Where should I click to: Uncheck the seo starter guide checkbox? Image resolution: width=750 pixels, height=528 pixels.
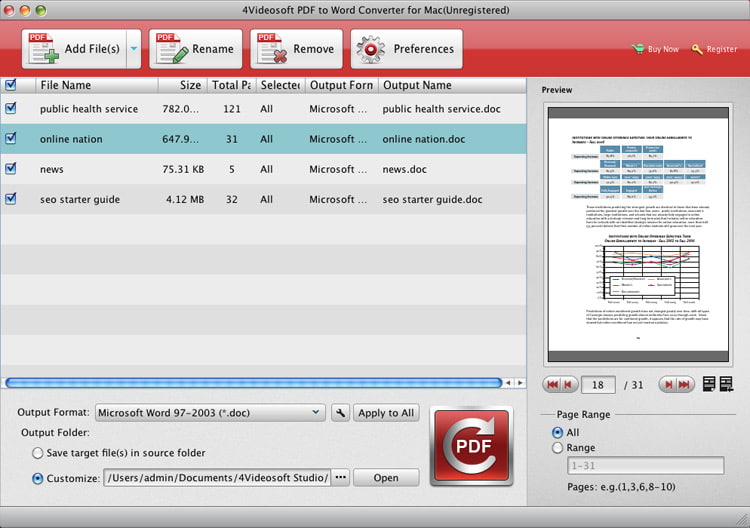11,199
